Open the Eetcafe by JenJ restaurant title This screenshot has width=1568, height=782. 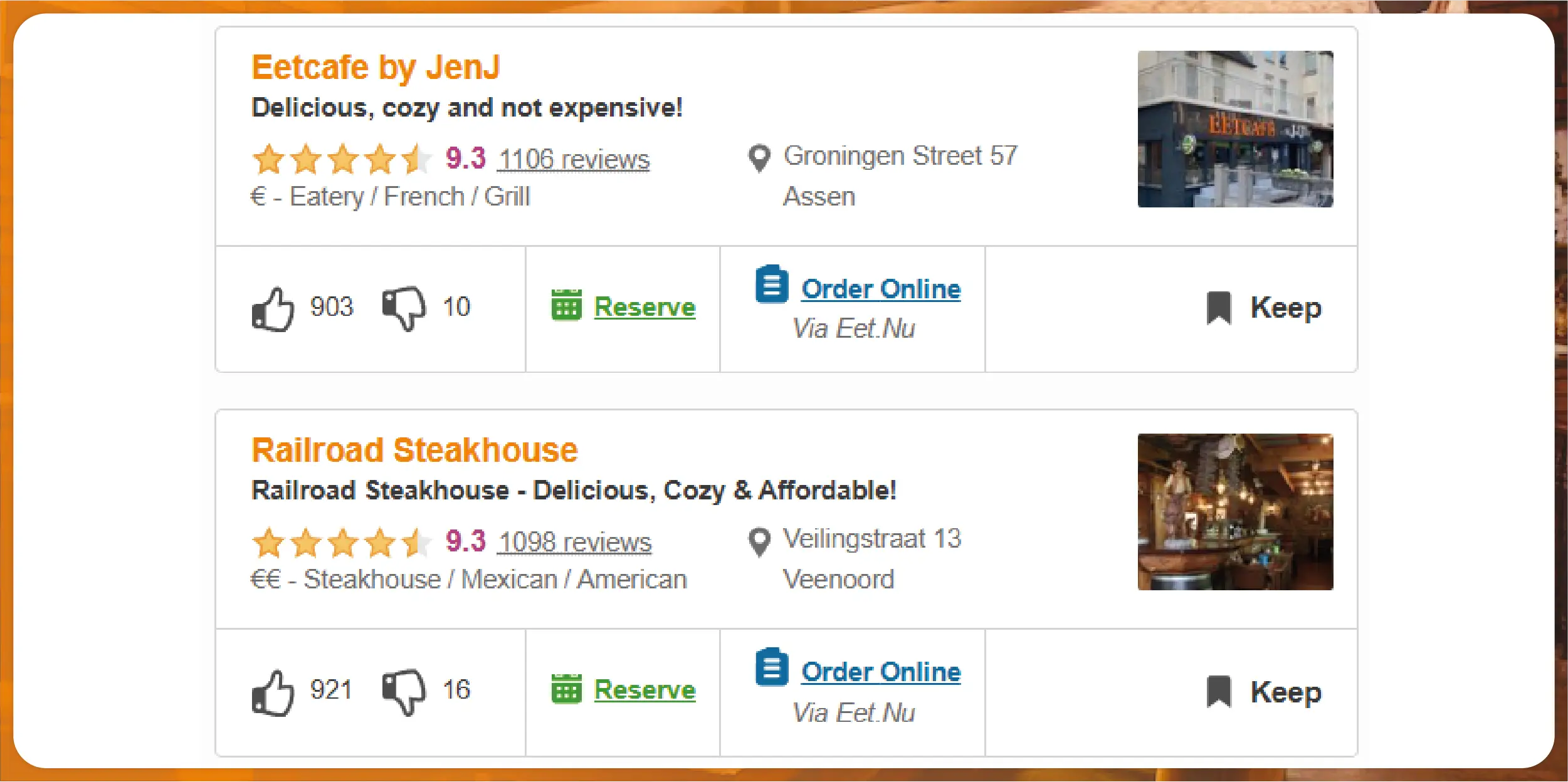coord(376,67)
